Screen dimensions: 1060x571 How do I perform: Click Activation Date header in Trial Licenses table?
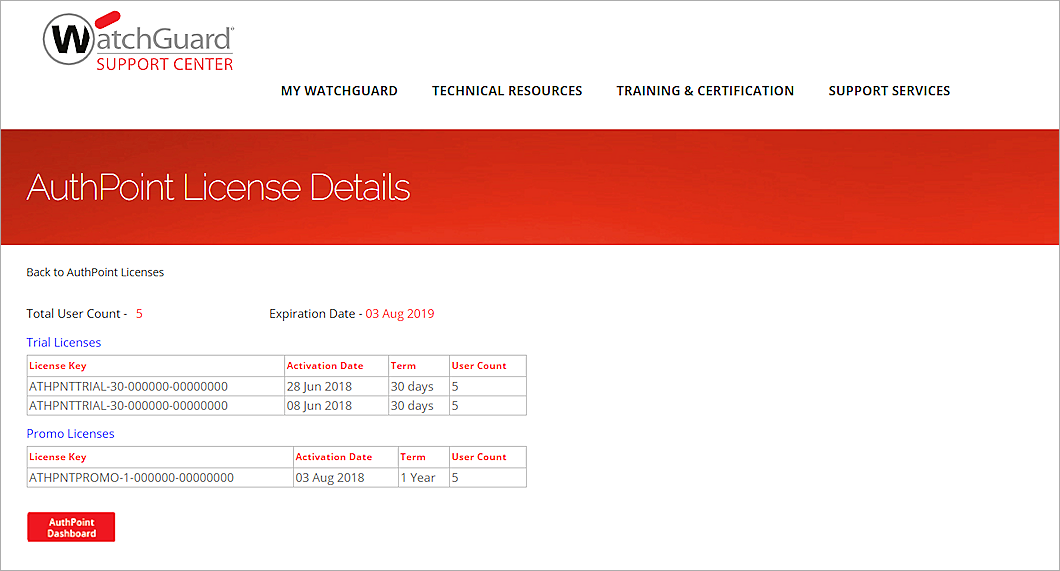point(325,366)
